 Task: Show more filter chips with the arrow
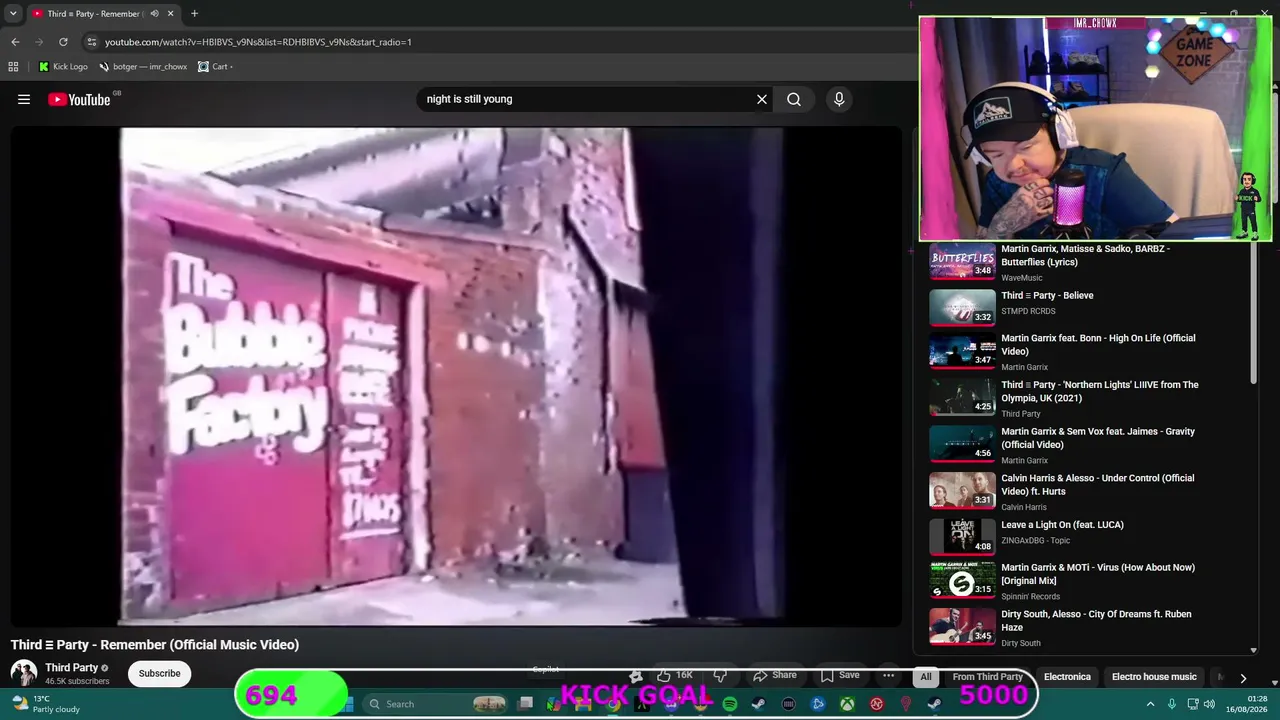pos(1243,677)
